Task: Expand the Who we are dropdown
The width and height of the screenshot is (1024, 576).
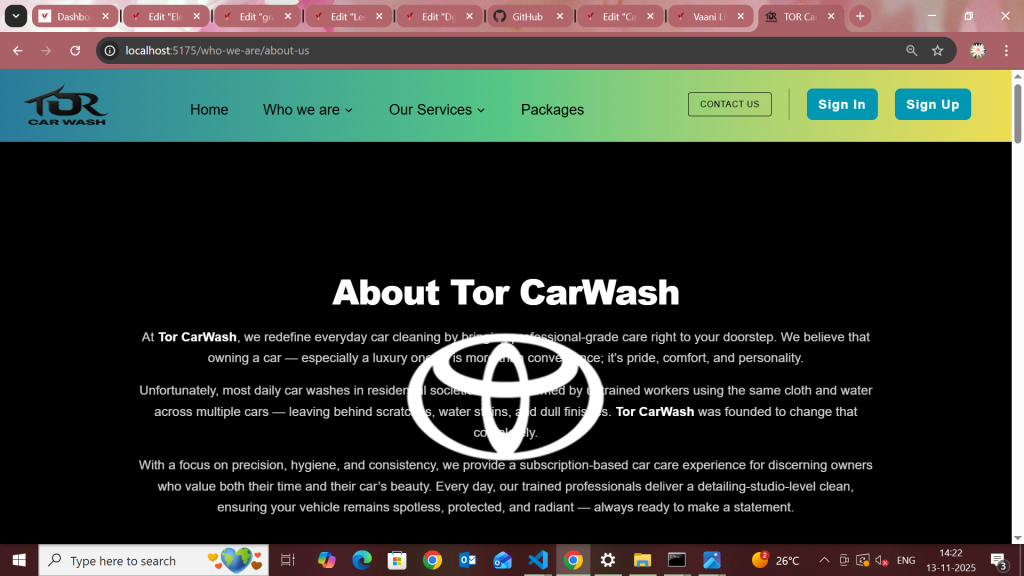Action: coord(307,110)
